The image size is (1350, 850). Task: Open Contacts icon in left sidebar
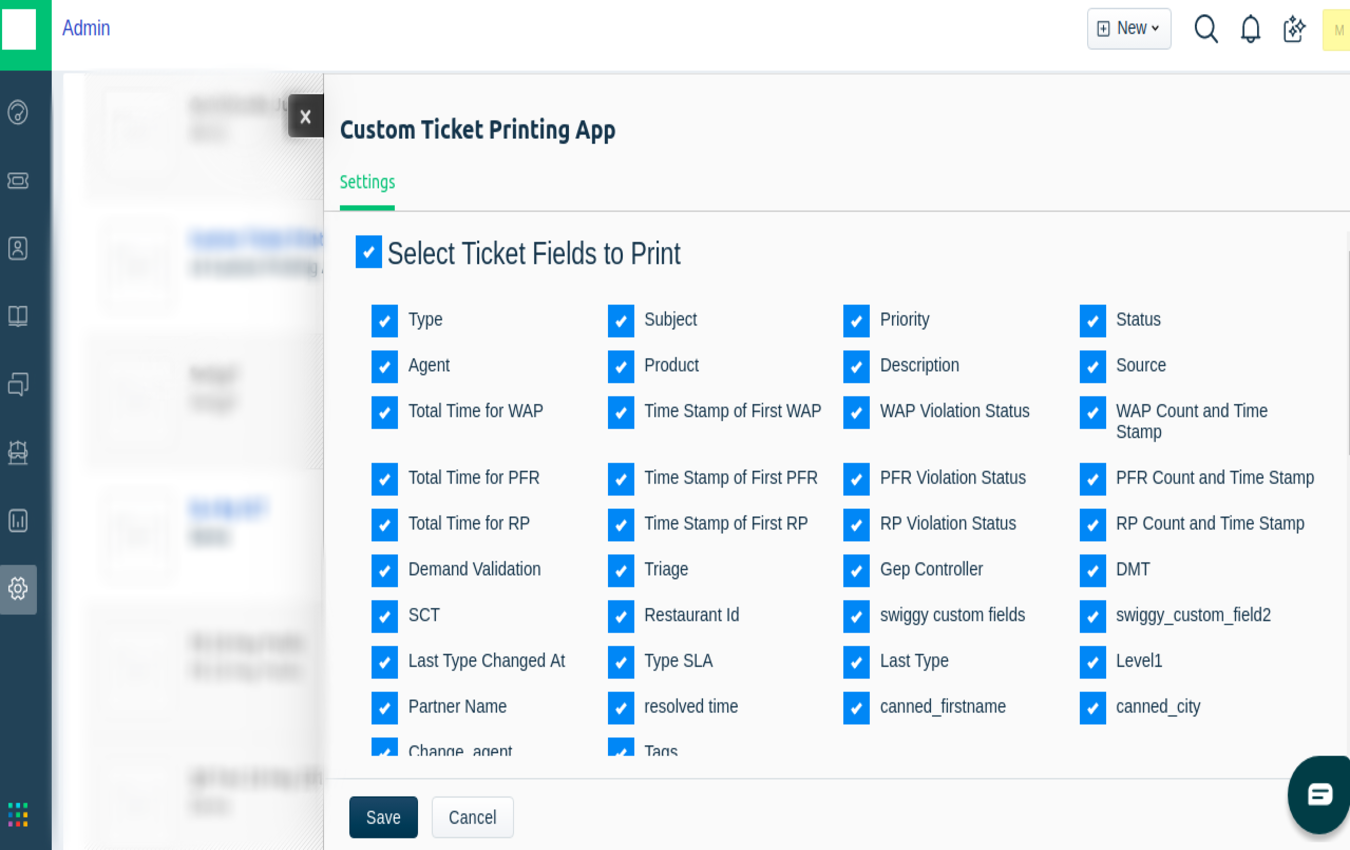pos(18,248)
